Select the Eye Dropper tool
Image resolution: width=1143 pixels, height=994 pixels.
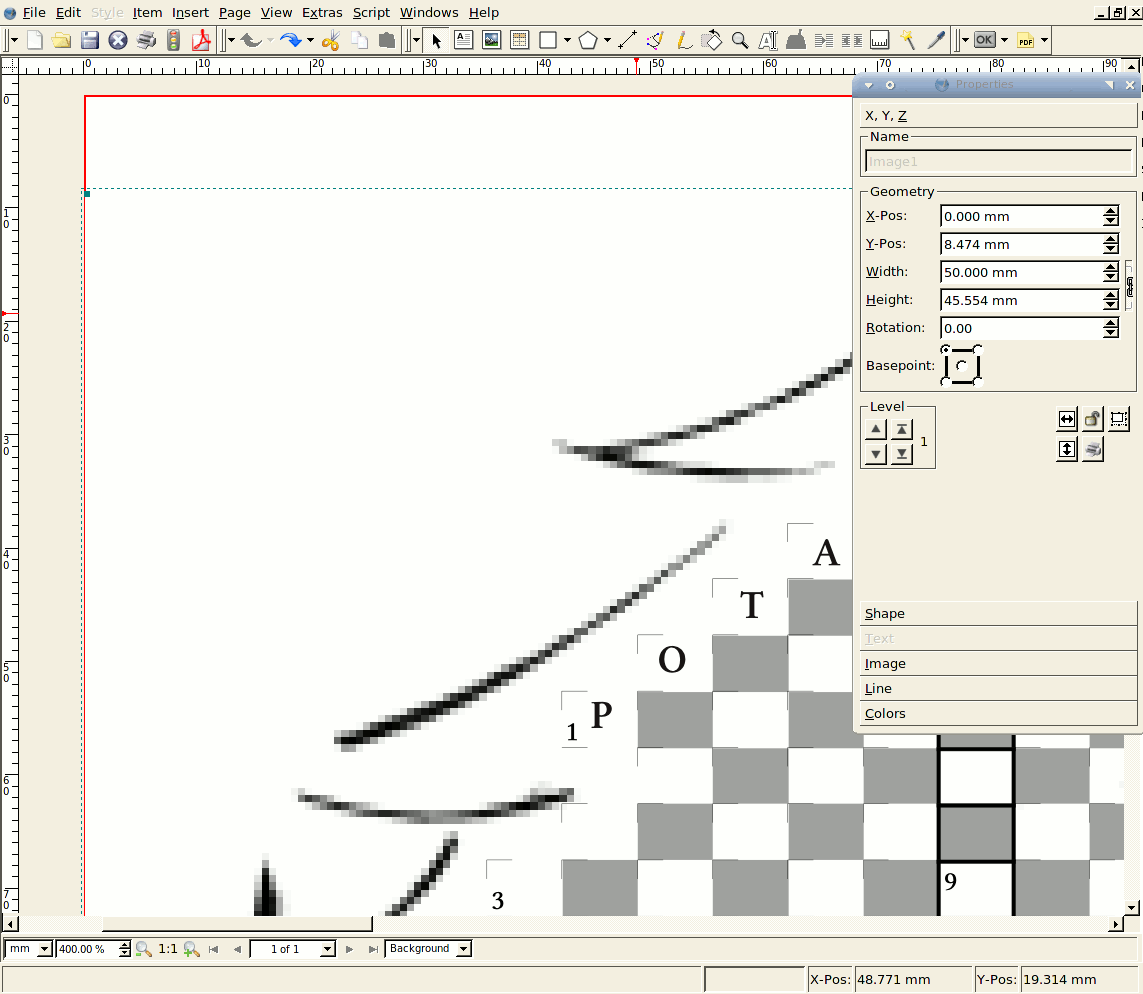(x=936, y=40)
